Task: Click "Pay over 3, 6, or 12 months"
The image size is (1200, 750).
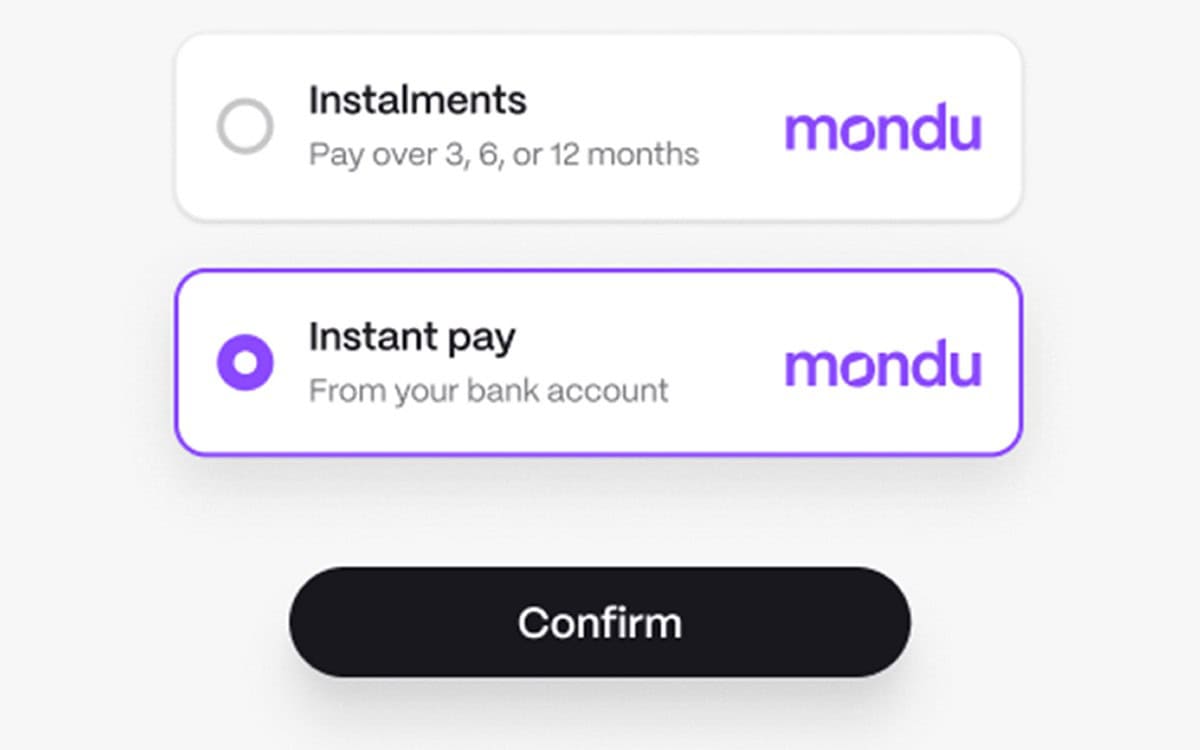Action: click(503, 155)
